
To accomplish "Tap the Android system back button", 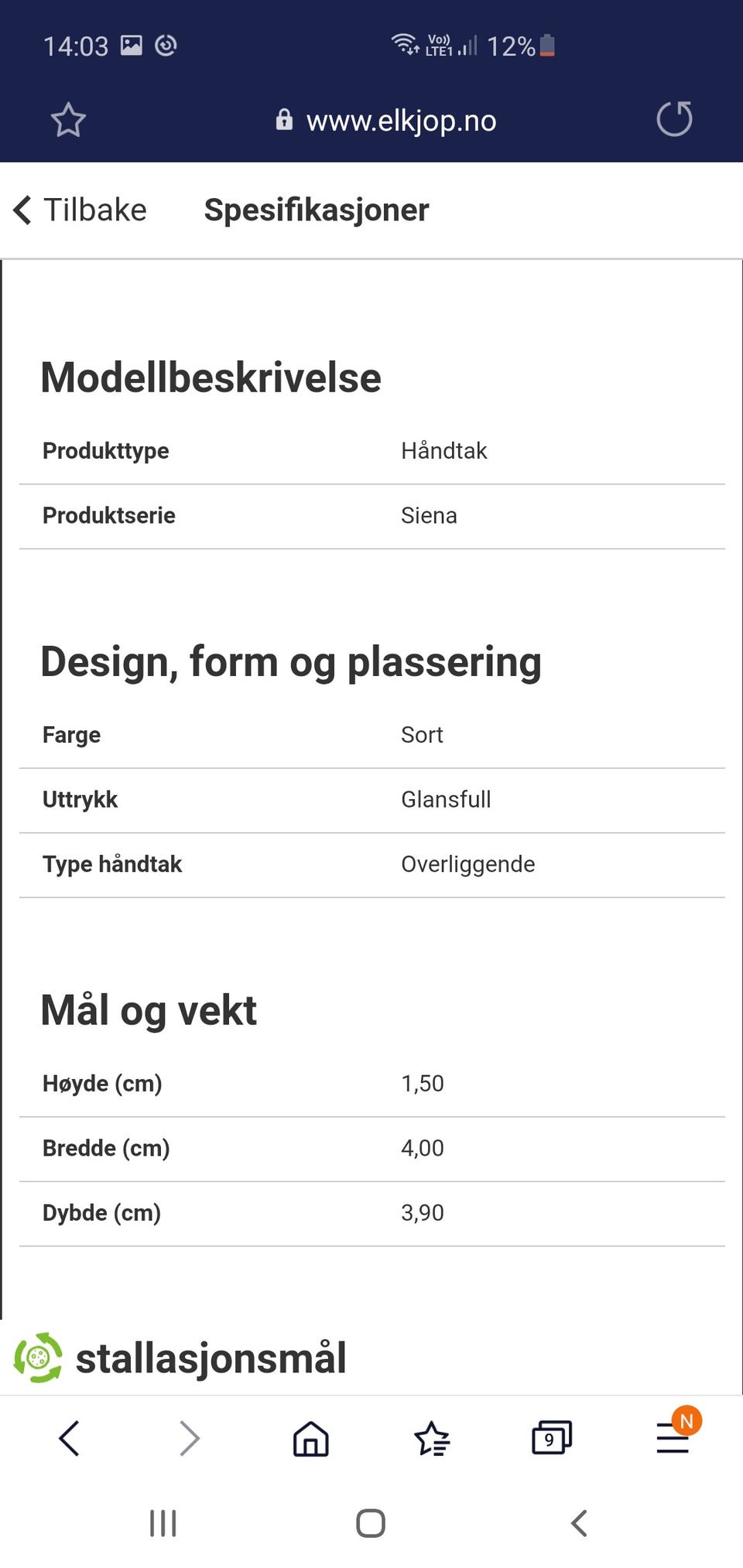I will pyautogui.click(x=579, y=1523).
